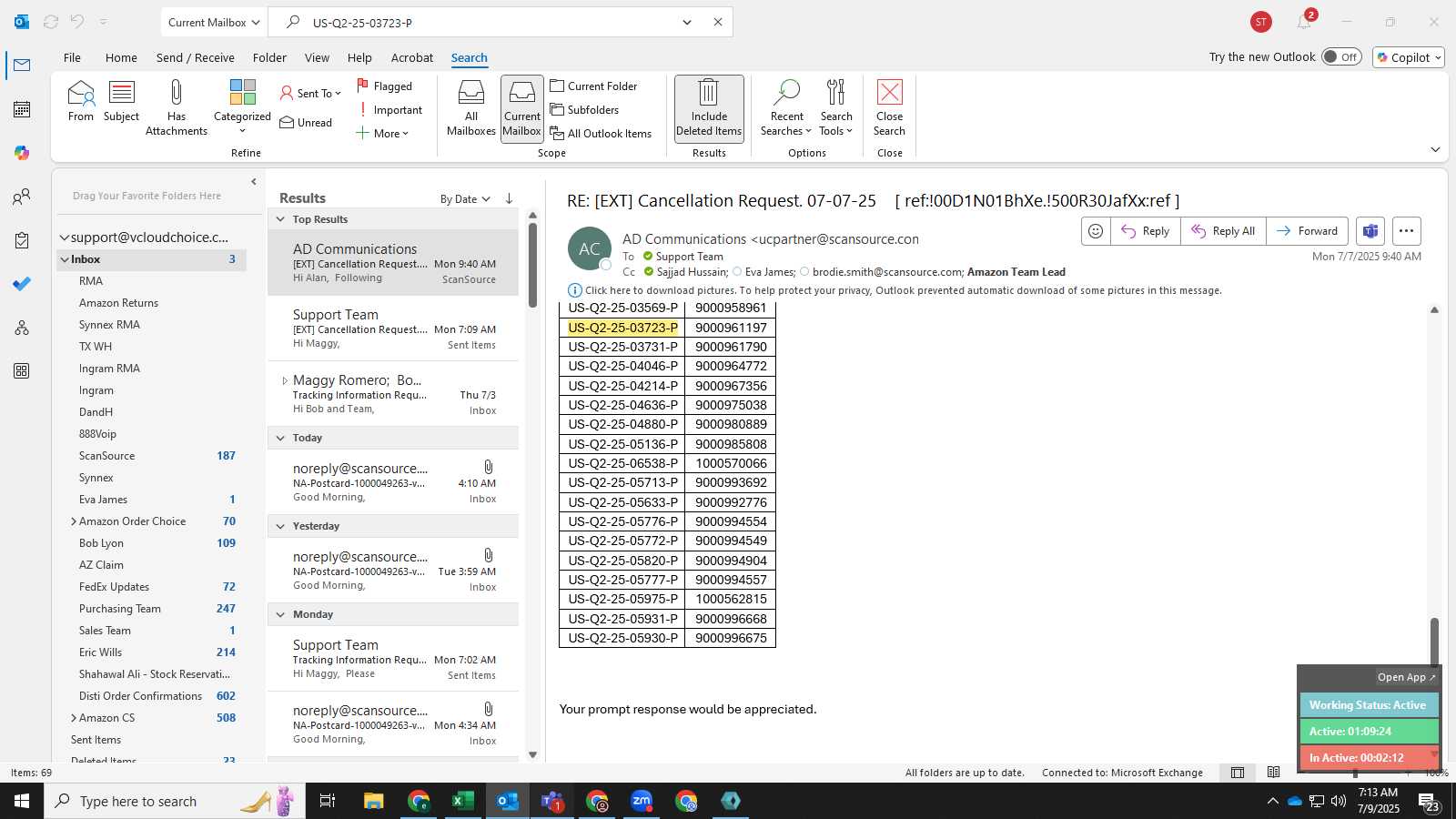Click the reading pane scrollbar thumb
1456x819 pixels.
tap(1434, 641)
